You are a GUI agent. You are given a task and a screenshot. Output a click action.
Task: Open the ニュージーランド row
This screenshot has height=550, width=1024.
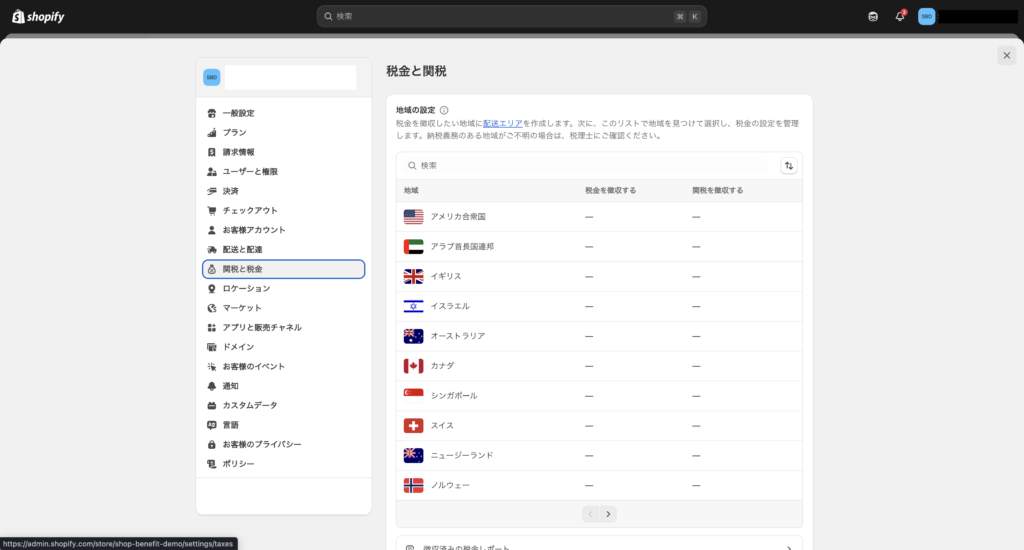599,455
